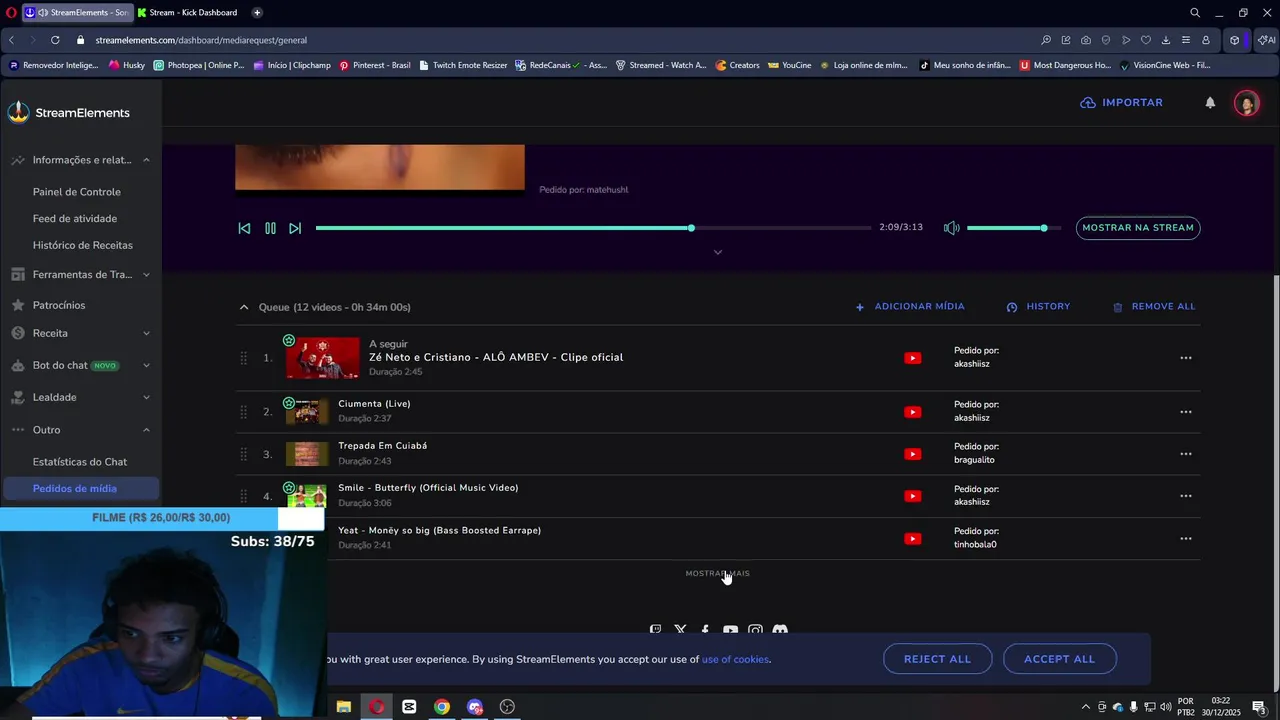Collapse the Queue section
This screenshot has height=720, width=1280.
pyautogui.click(x=244, y=307)
